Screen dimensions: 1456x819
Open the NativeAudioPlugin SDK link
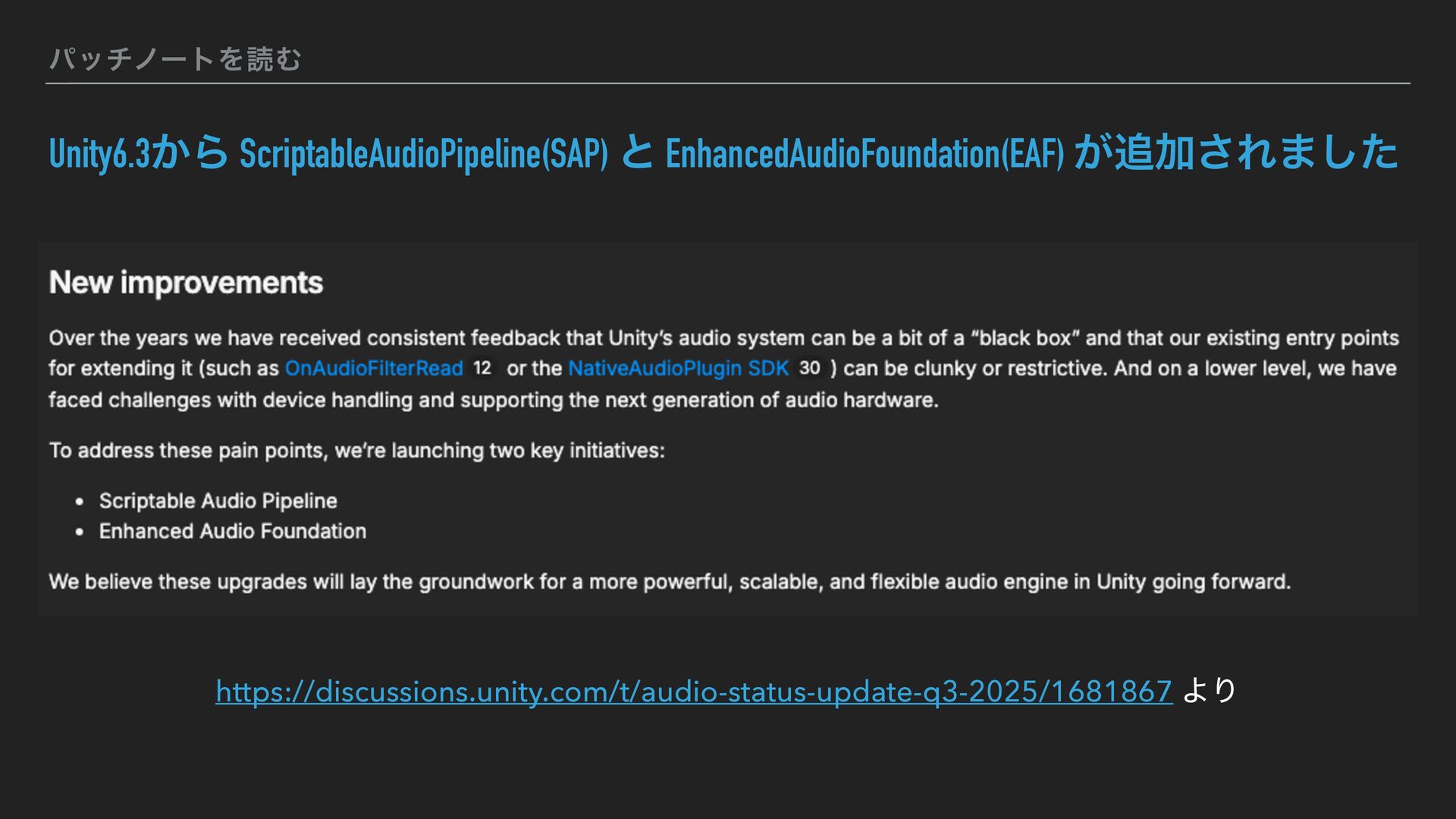point(679,369)
